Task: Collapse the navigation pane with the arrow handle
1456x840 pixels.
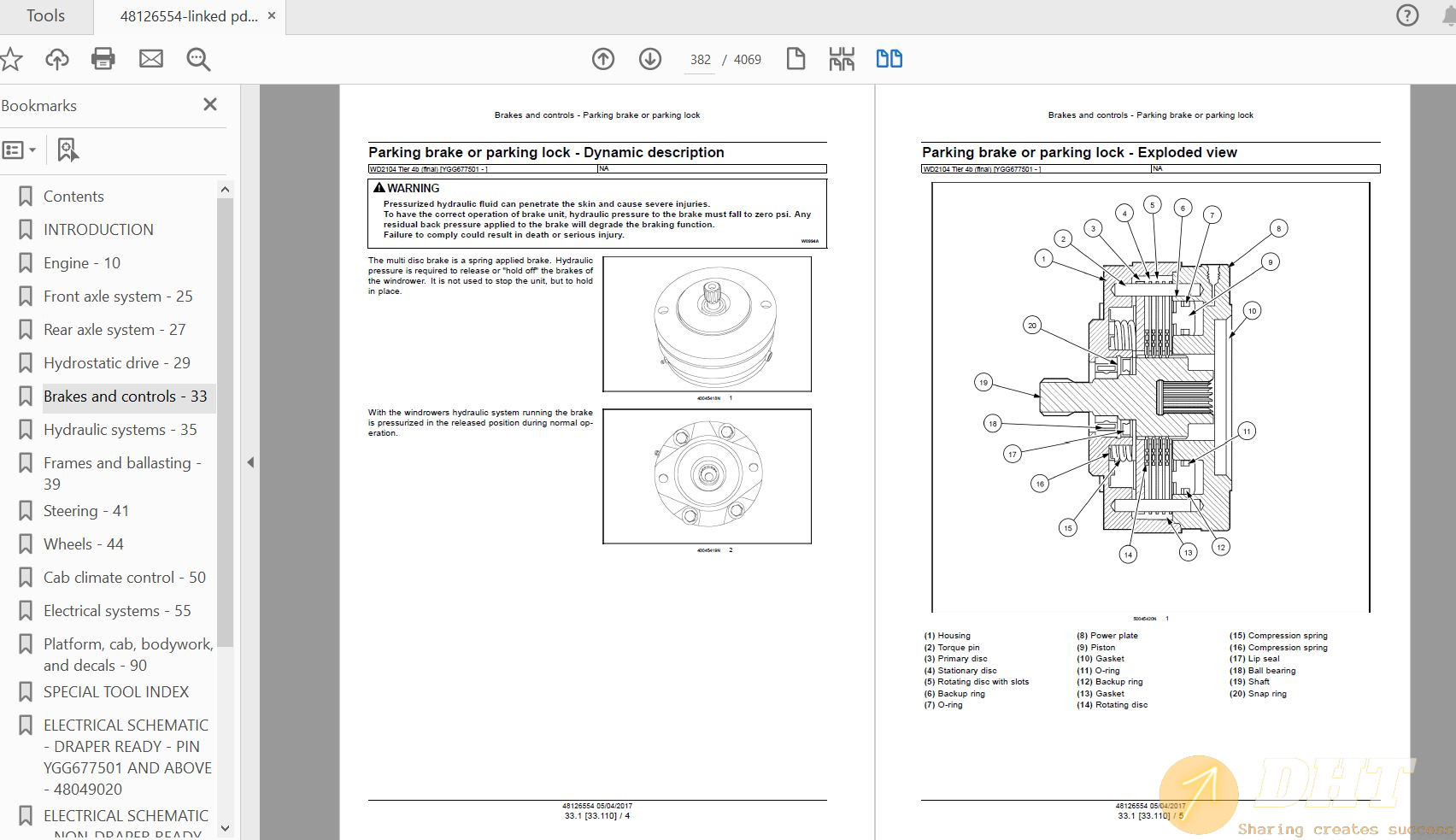Action: (x=250, y=462)
